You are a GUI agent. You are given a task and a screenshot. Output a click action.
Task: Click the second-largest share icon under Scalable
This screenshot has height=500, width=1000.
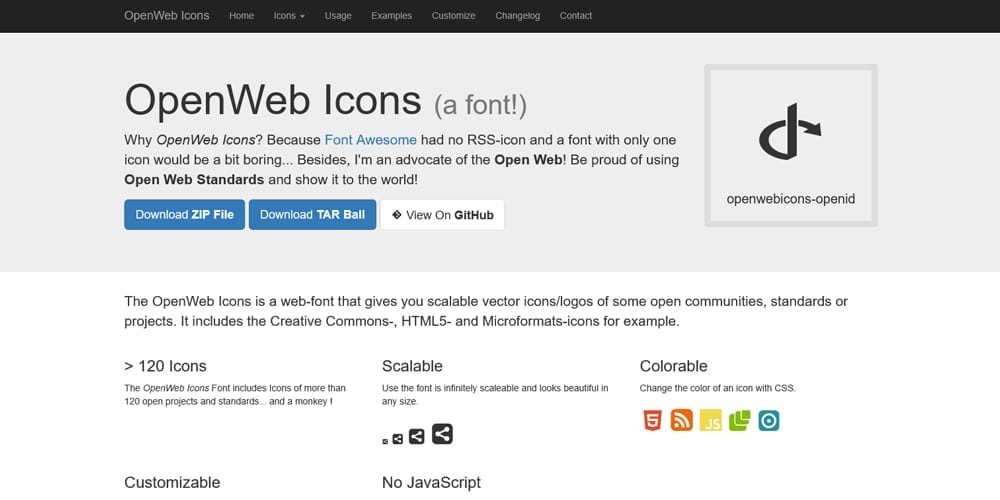click(x=416, y=437)
